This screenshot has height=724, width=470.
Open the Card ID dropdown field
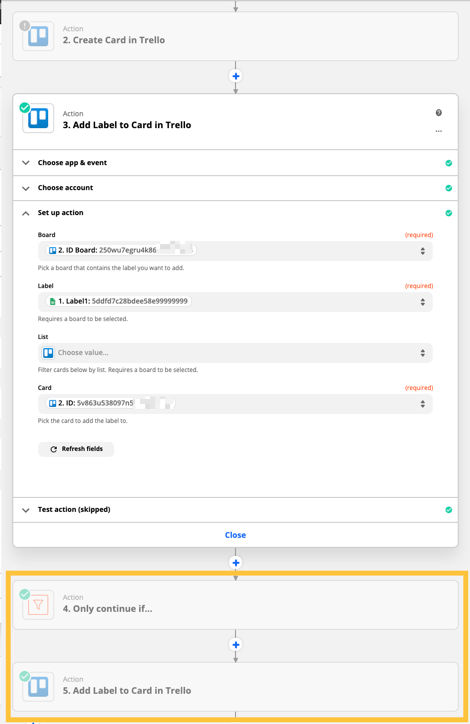click(235, 404)
